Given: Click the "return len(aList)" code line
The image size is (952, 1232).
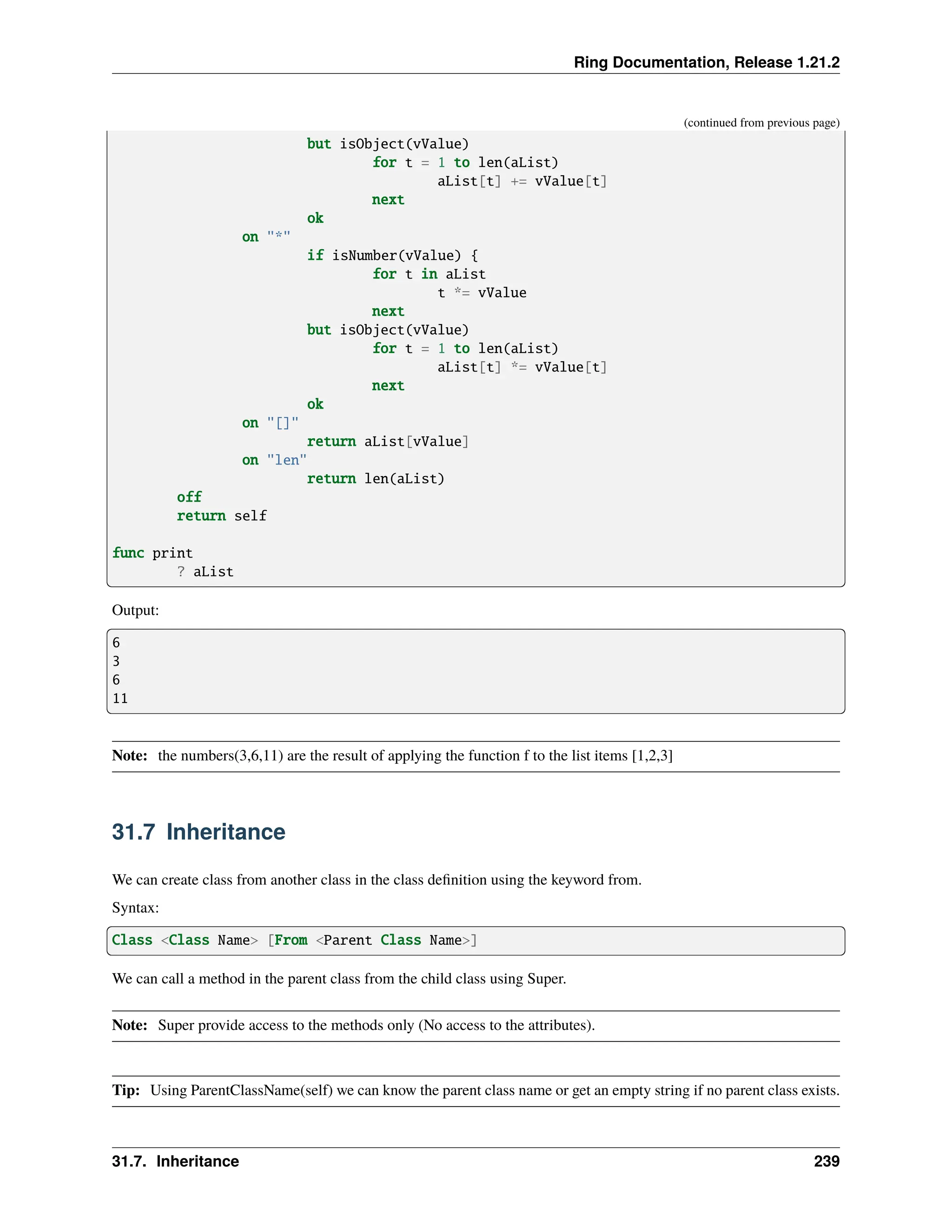Looking at the screenshot, I should tap(375, 478).
